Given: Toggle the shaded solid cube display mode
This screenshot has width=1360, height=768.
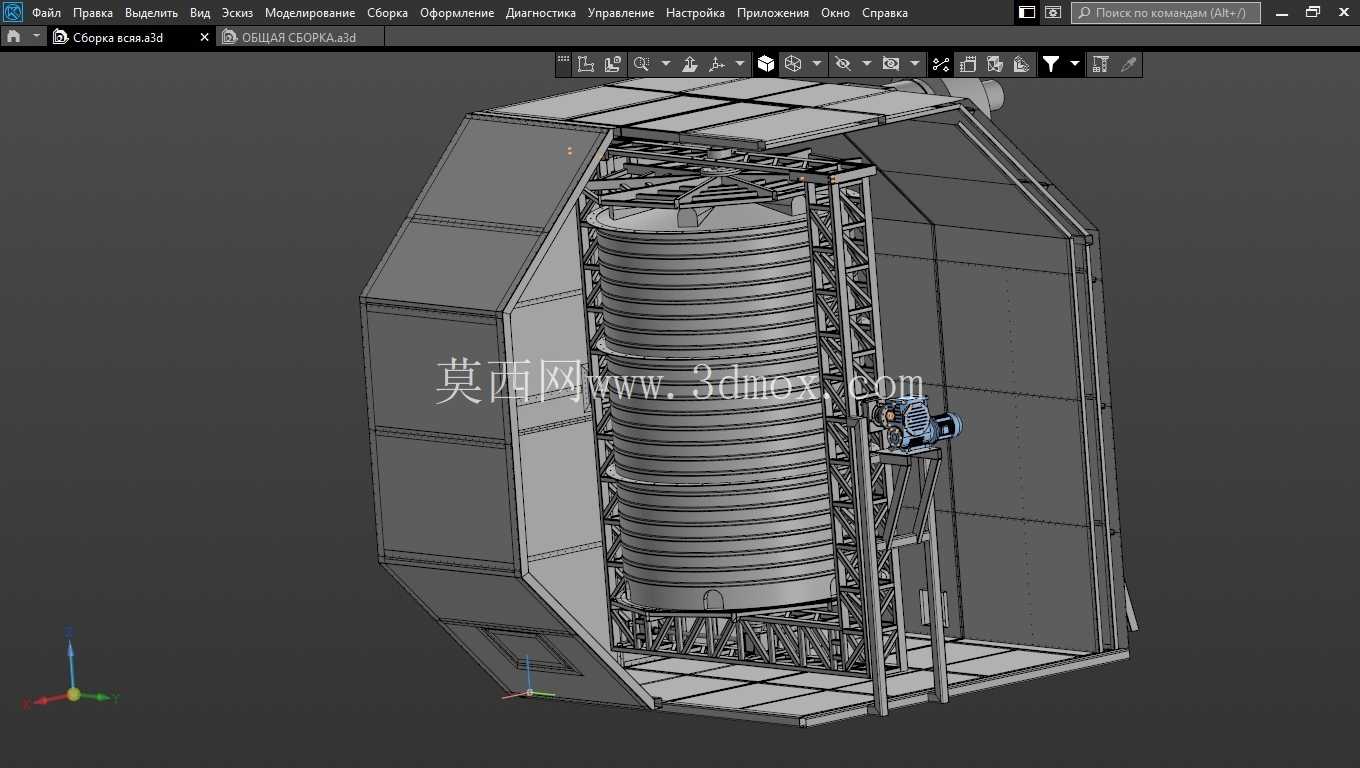Looking at the screenshot, I should [766, 64].
